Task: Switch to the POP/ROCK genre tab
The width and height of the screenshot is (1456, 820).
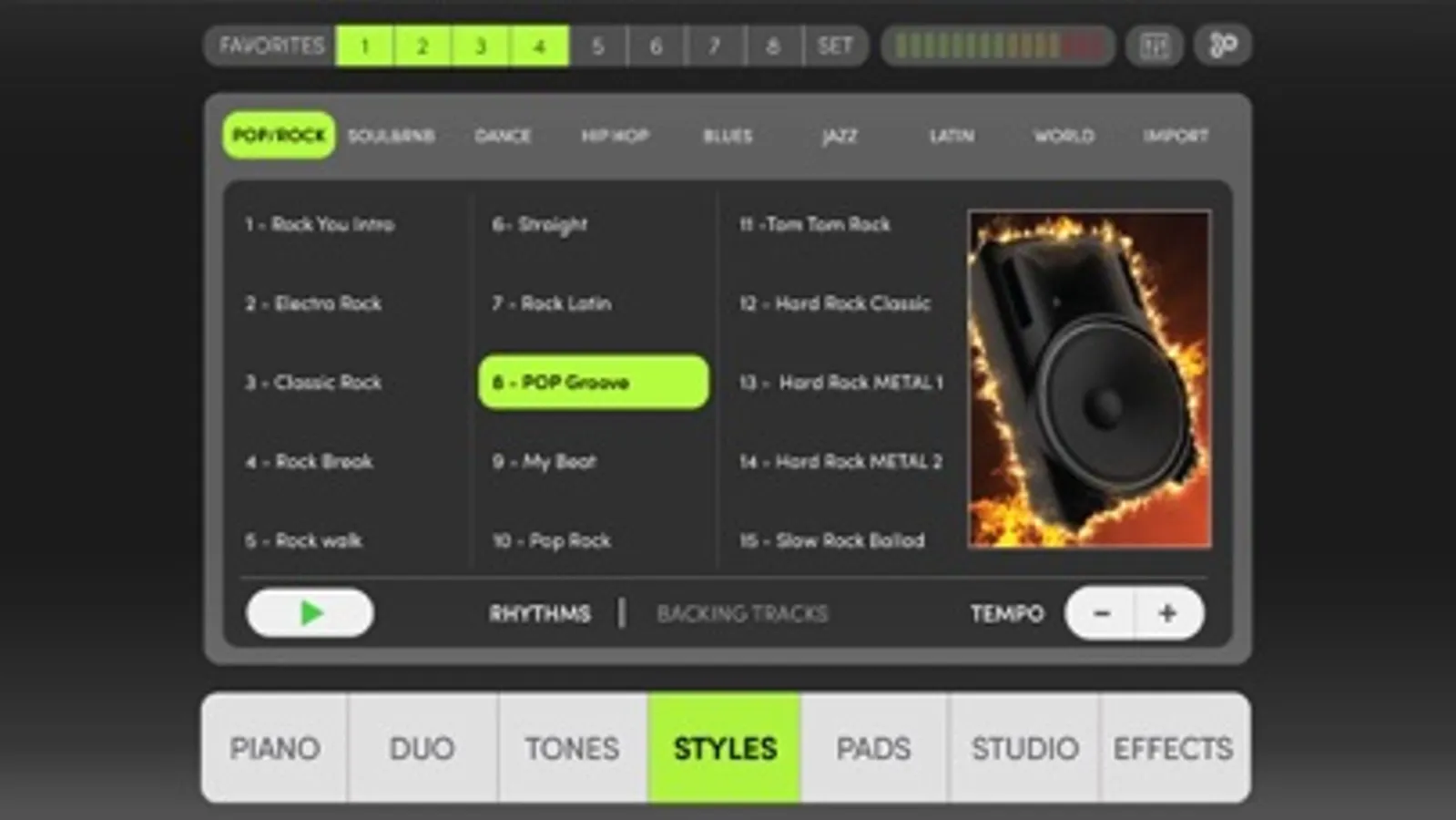Action: point(279,136)
